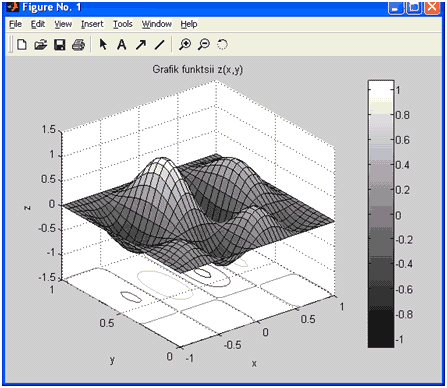Toggle the Zoom In tool
This screenshot has height=388, width=447.
[x=185, y=44]
